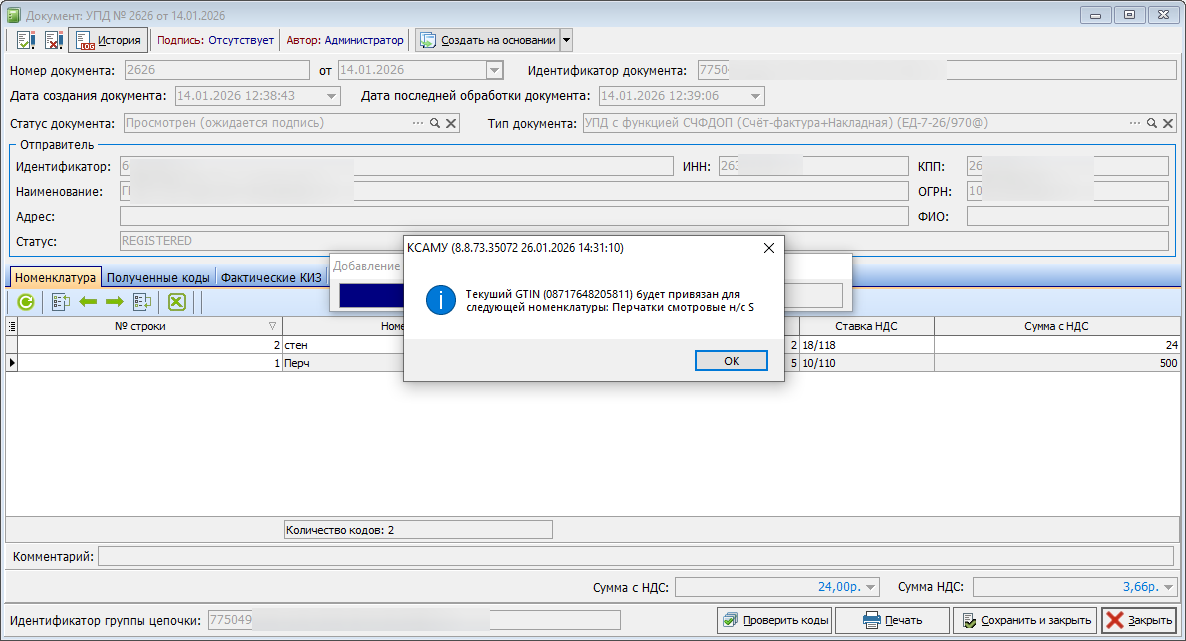Click the approve document icon with green checkmark
The image size is (1186, 641).
tap(26, 40)
